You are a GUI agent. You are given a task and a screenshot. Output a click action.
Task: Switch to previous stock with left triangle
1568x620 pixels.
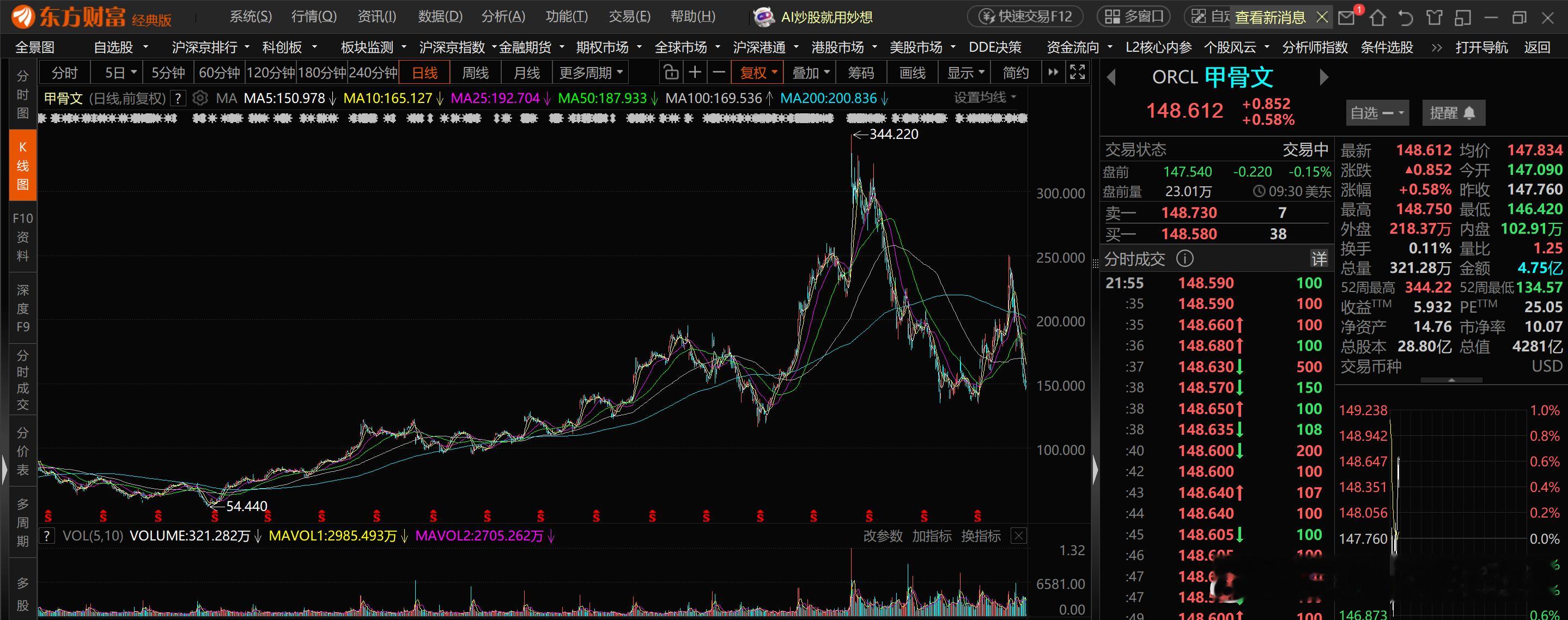(x=1111, y=77)
